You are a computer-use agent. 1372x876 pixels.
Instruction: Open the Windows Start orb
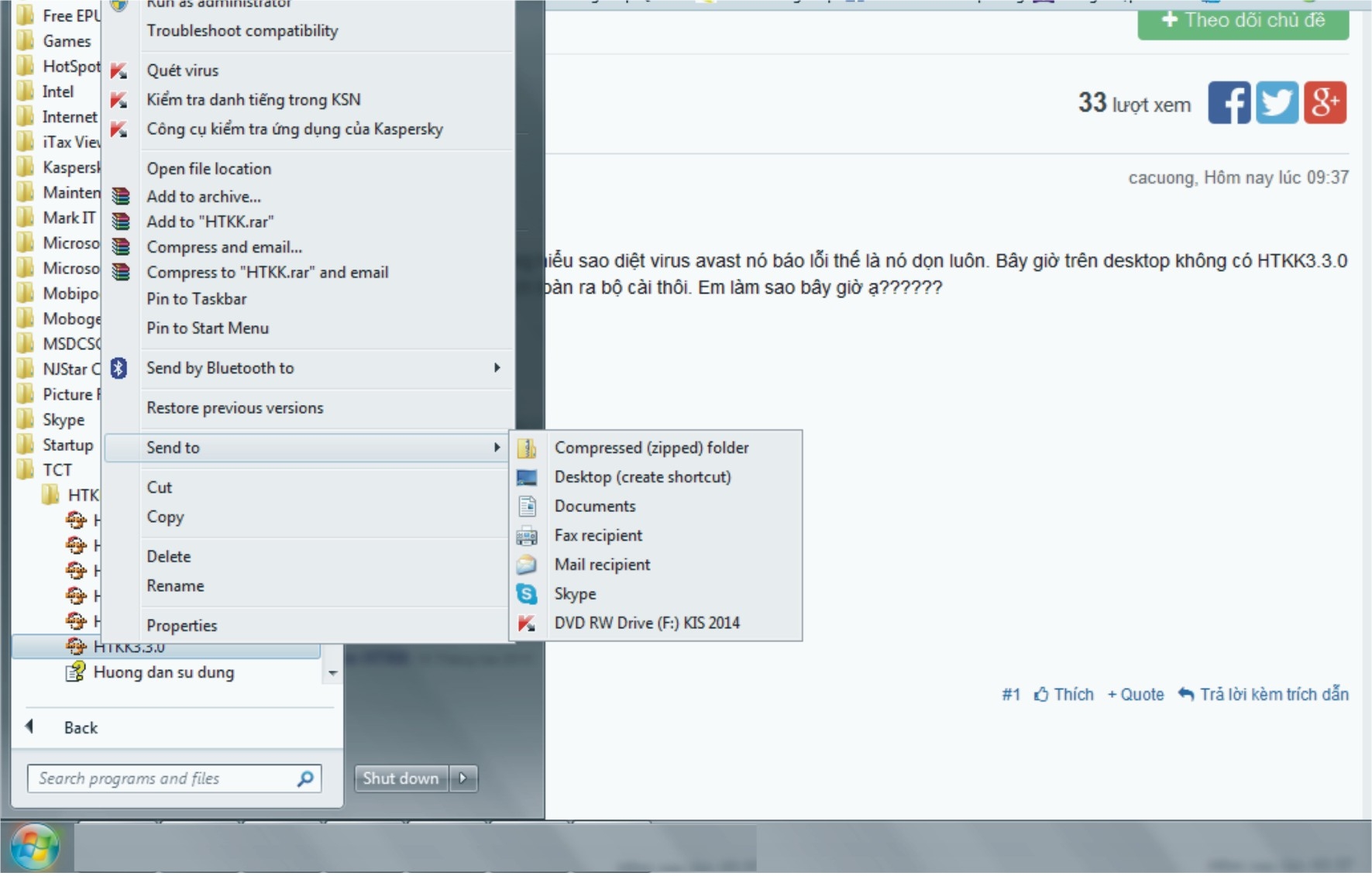[x=34, y=847]
